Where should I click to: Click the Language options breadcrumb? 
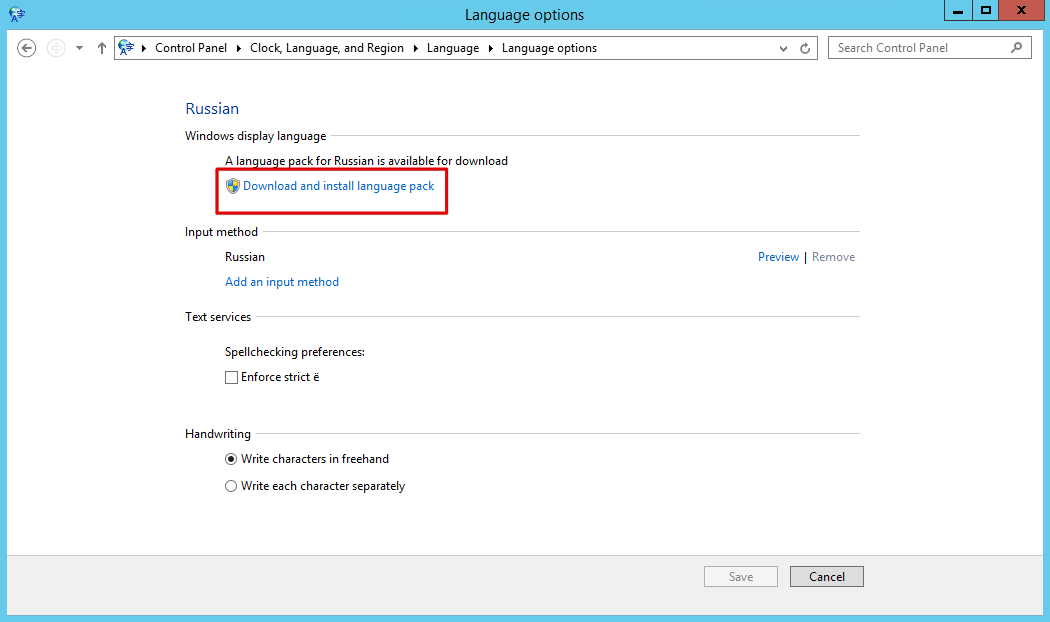click(x=549, y=48)
